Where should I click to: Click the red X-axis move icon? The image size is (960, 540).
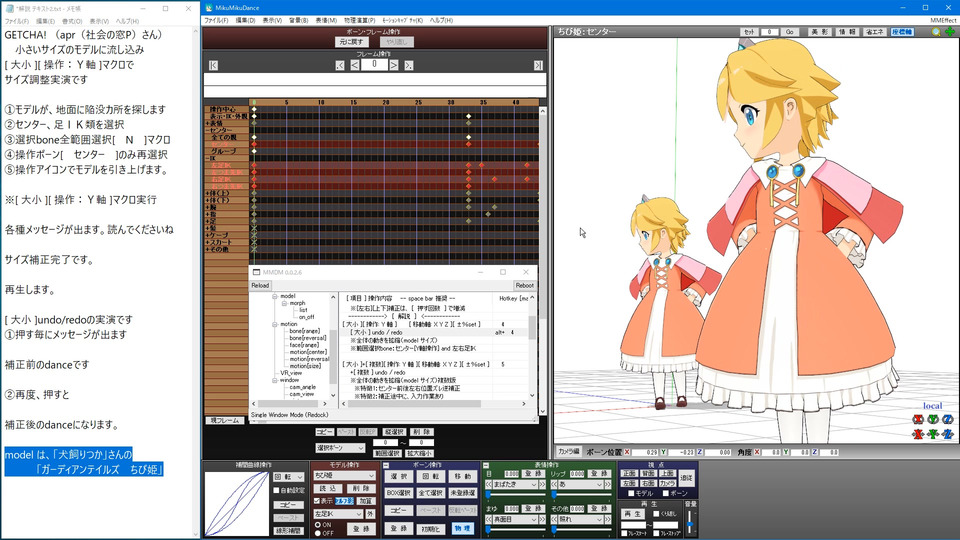[918, 434]
